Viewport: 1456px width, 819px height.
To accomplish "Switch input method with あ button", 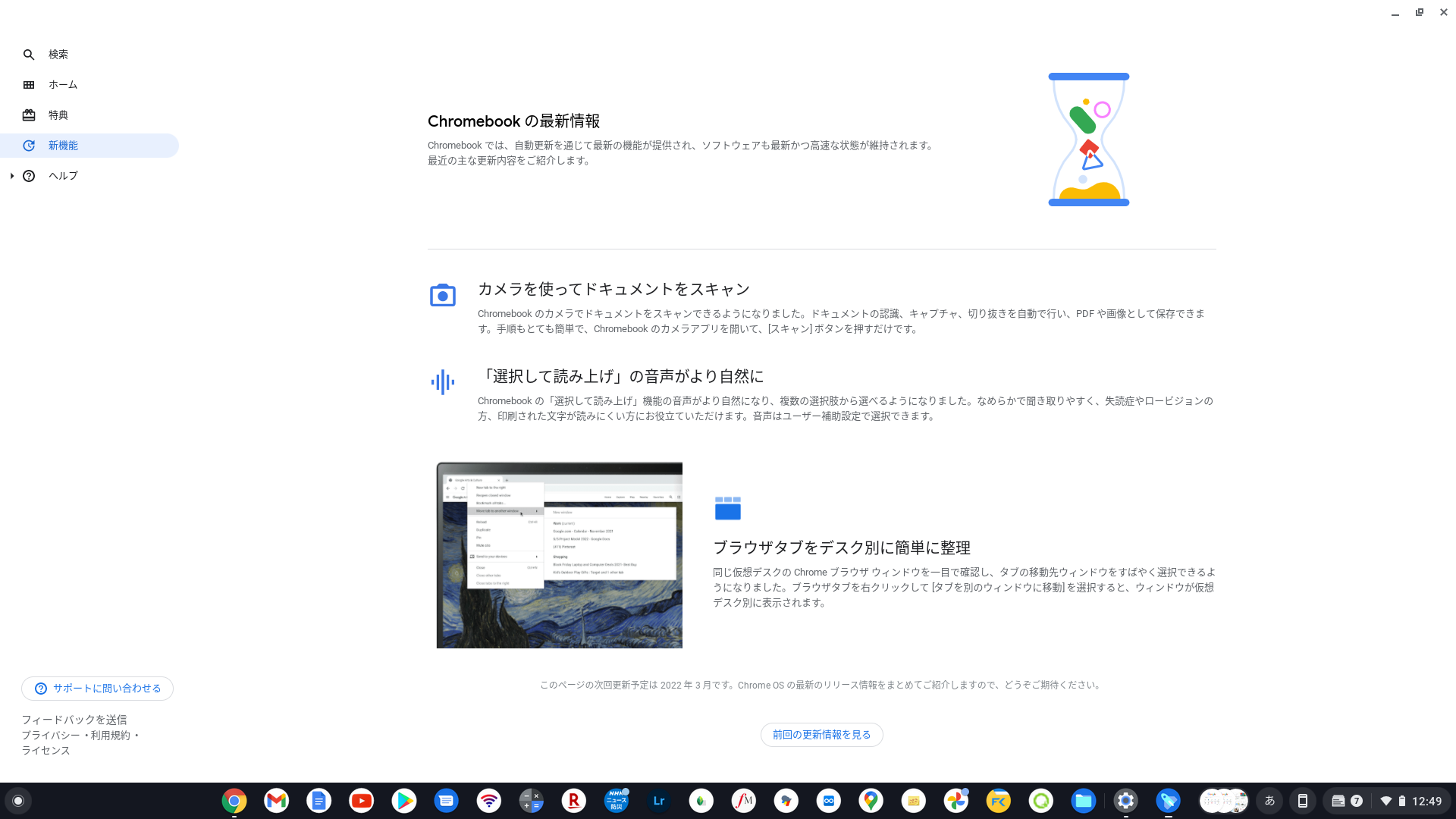I will tap(1269, 801).
